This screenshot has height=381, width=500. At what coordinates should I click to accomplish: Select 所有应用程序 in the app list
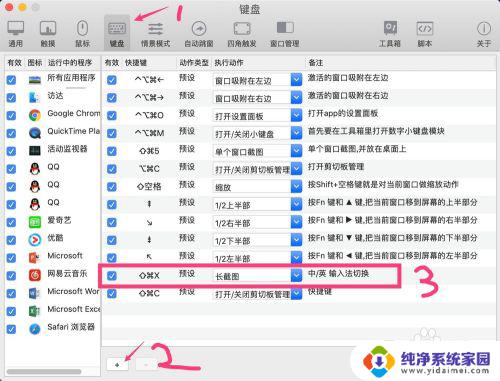[53, 79]
